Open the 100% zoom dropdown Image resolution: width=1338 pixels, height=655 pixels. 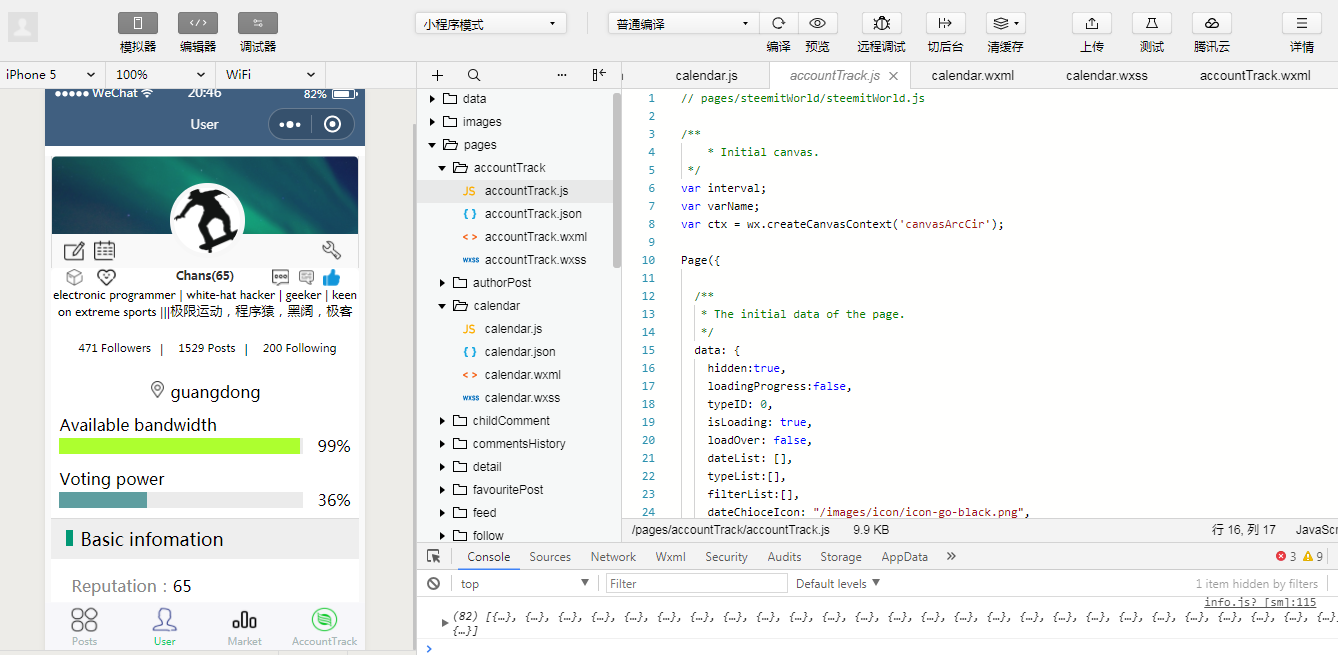[x=160, y=75]
